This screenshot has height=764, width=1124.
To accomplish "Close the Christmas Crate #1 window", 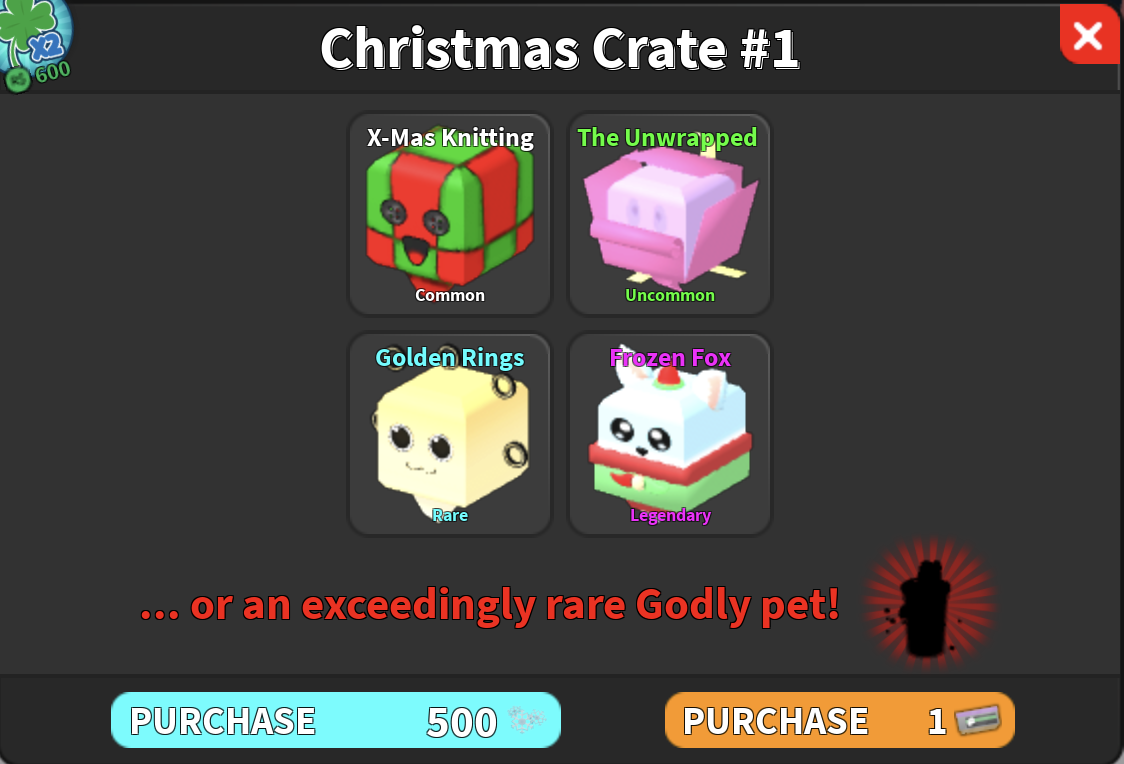I will pos(1090,33).
